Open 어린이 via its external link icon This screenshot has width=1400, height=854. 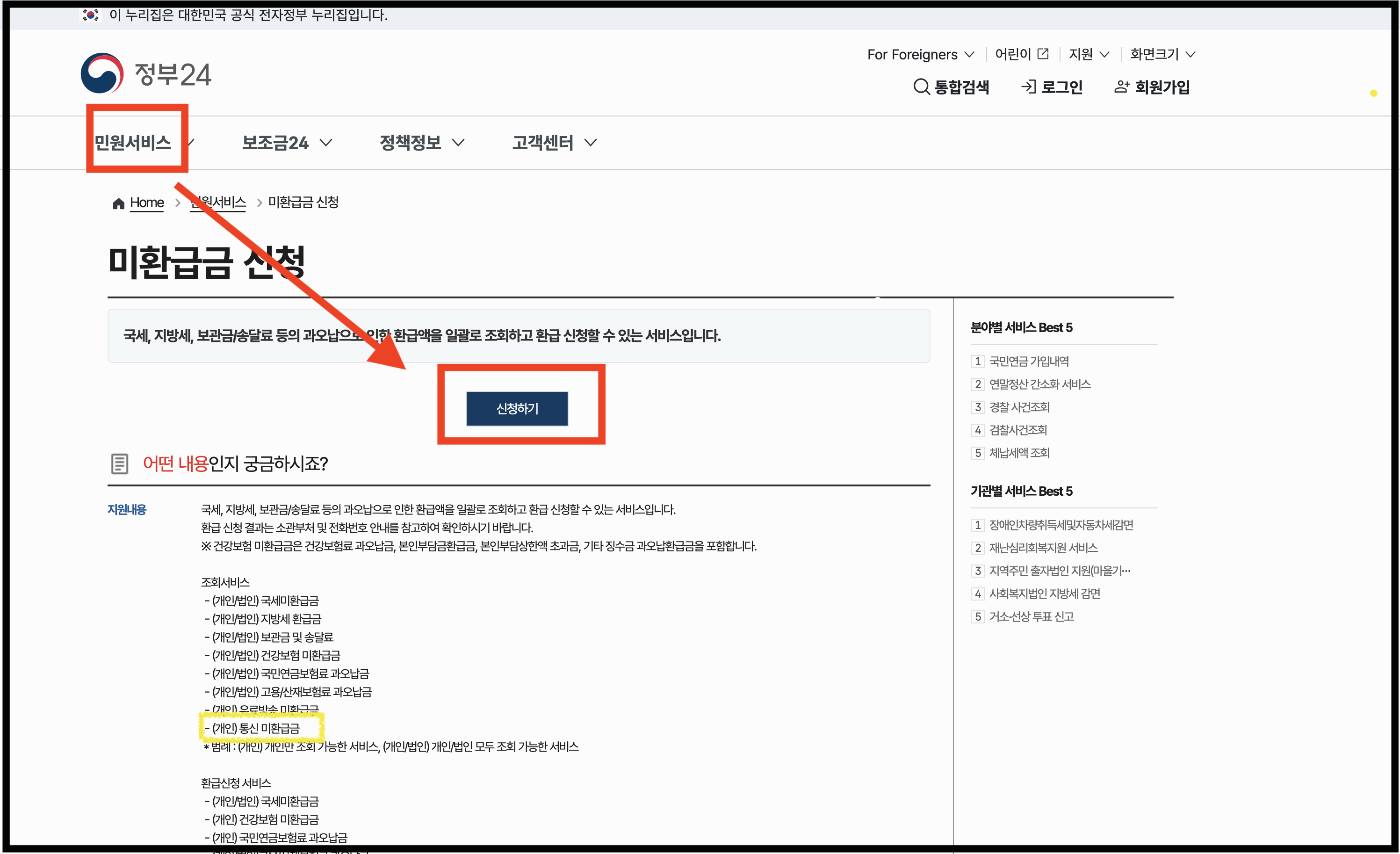tap(1043, 53)
